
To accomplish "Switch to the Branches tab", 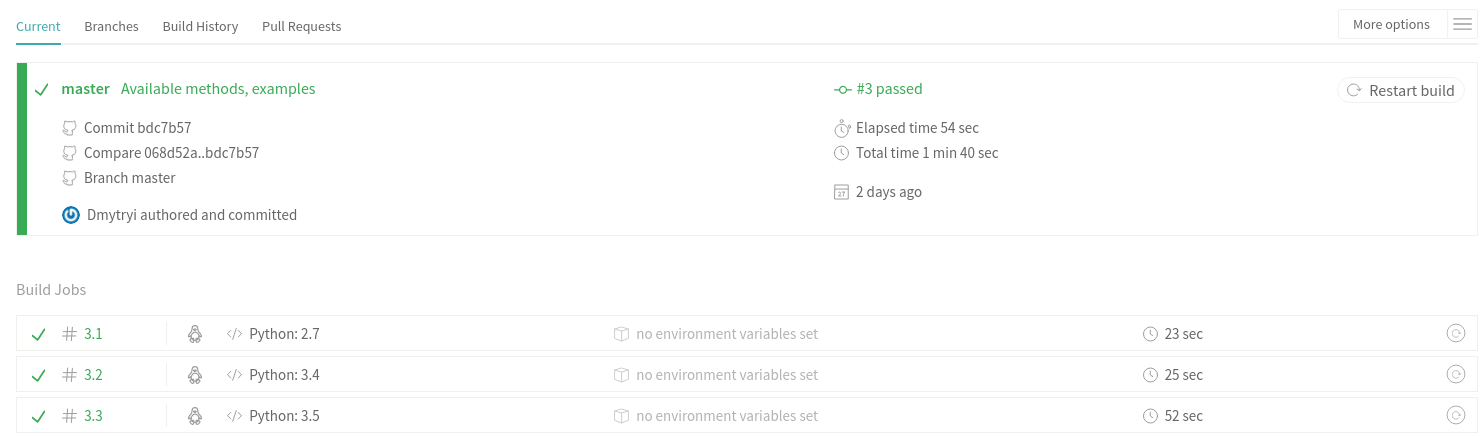I will (111, 27).
